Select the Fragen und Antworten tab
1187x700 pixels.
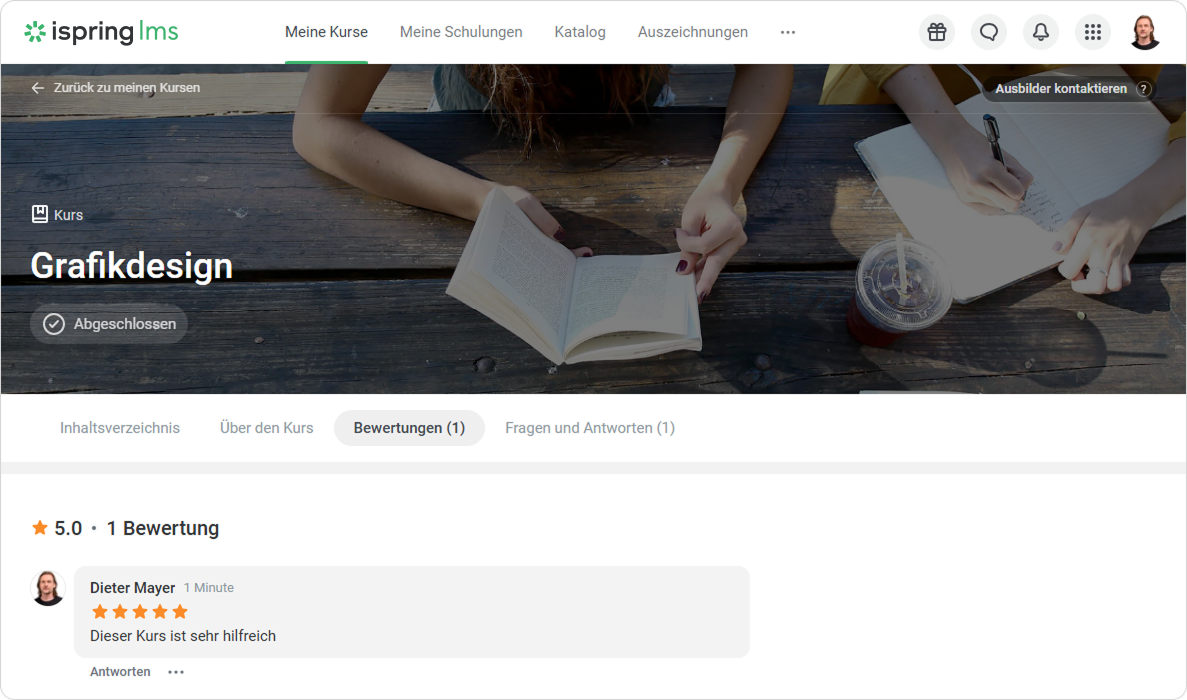point(589,428)
